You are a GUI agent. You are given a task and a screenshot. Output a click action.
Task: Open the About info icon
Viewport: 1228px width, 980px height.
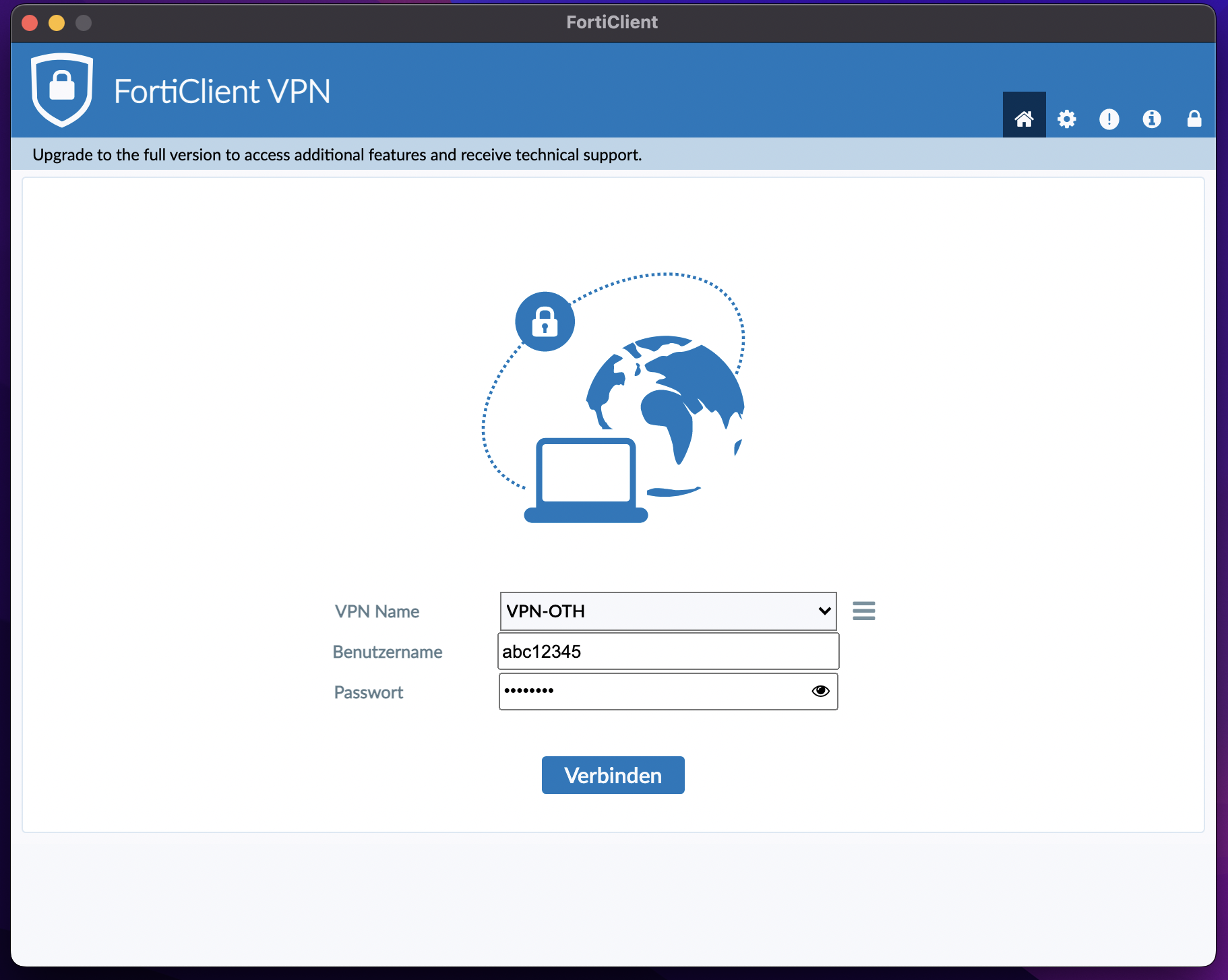click(1152, 119)
